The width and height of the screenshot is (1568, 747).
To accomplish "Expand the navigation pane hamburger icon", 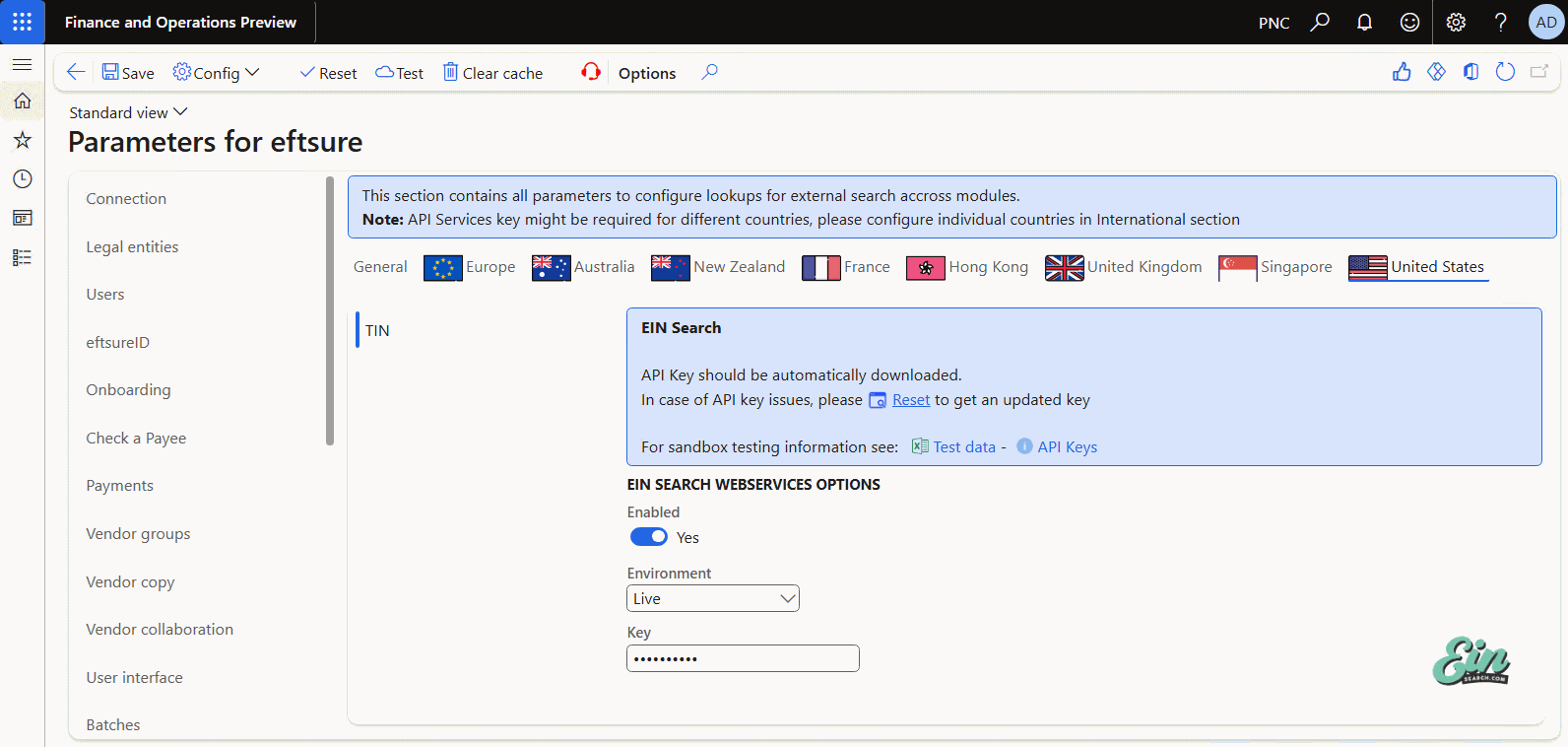I will coord(22,64).
